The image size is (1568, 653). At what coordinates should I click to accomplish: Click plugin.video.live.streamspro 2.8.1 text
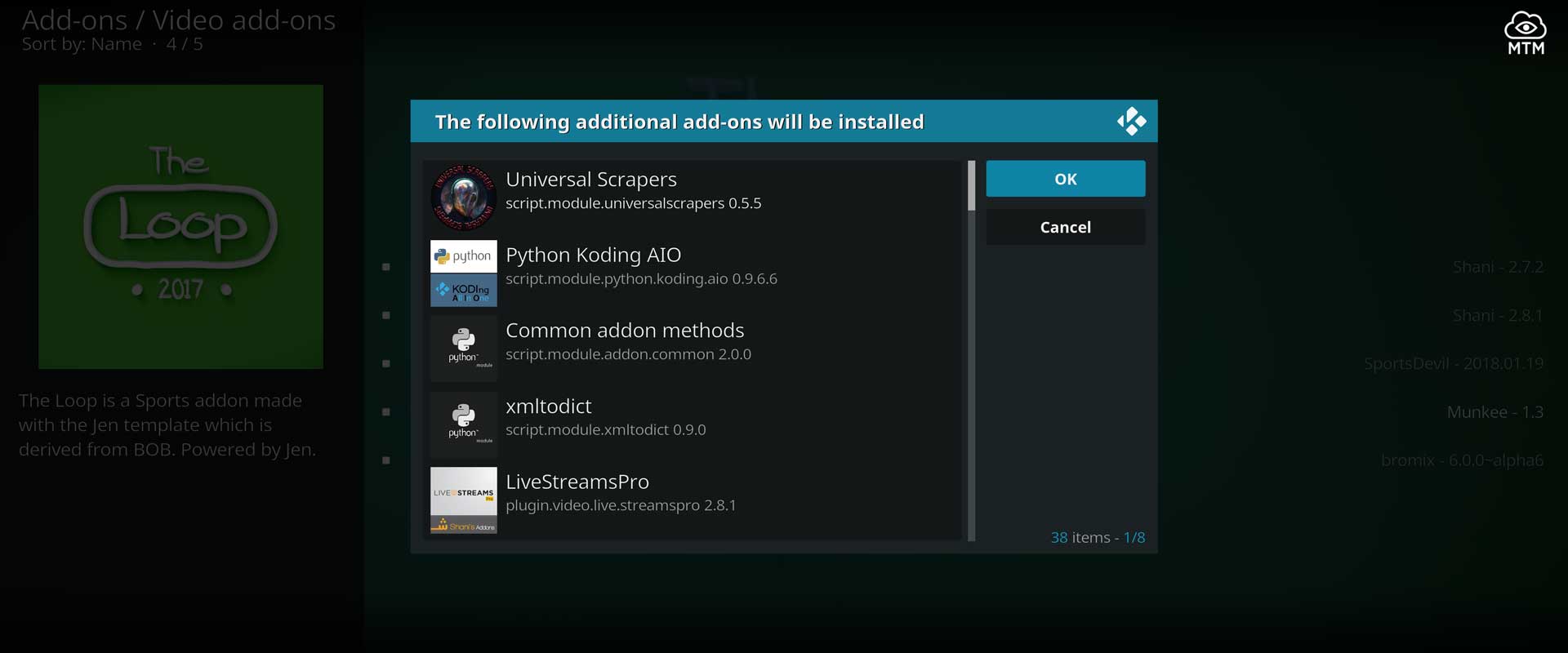(x=621, y=505)
